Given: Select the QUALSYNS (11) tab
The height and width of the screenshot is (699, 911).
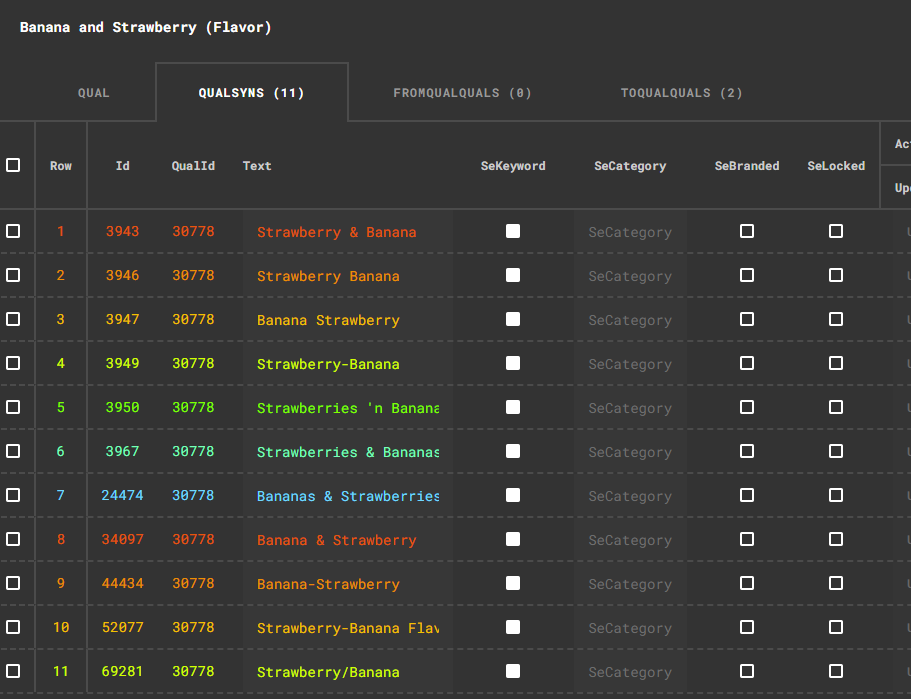Looking at the screenshot, I should coord(252,93).
